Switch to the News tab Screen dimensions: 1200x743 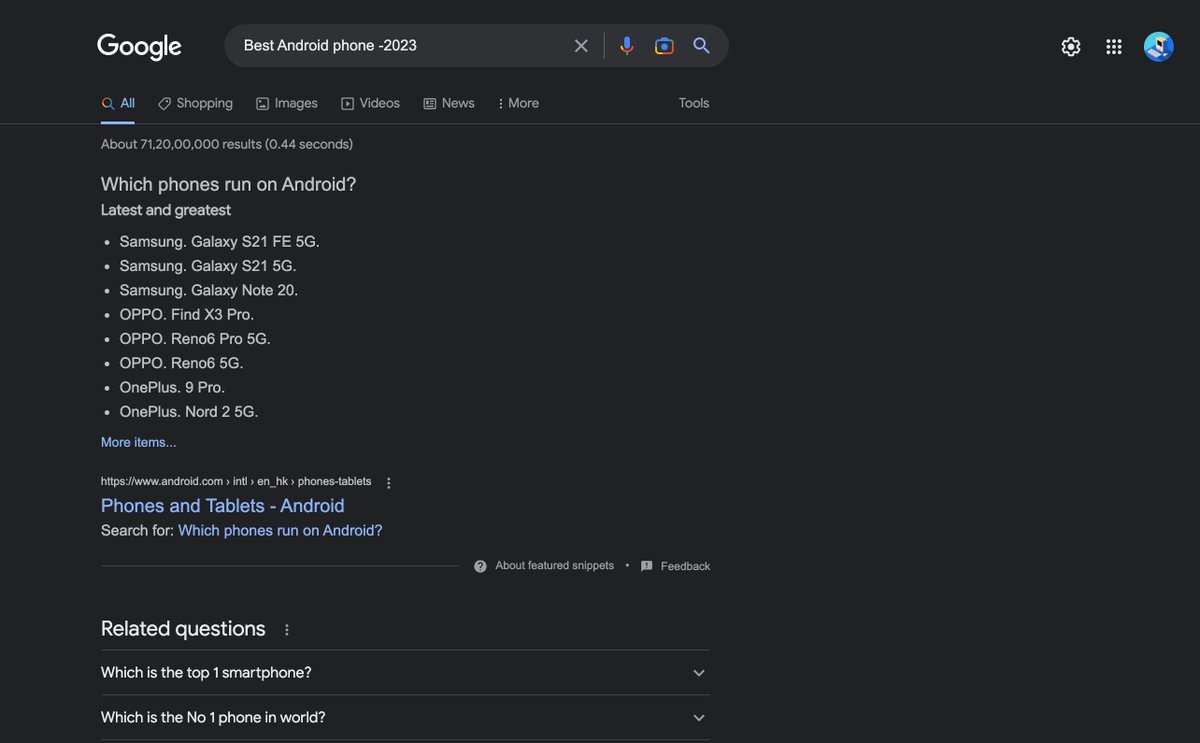tap(449, 103)
